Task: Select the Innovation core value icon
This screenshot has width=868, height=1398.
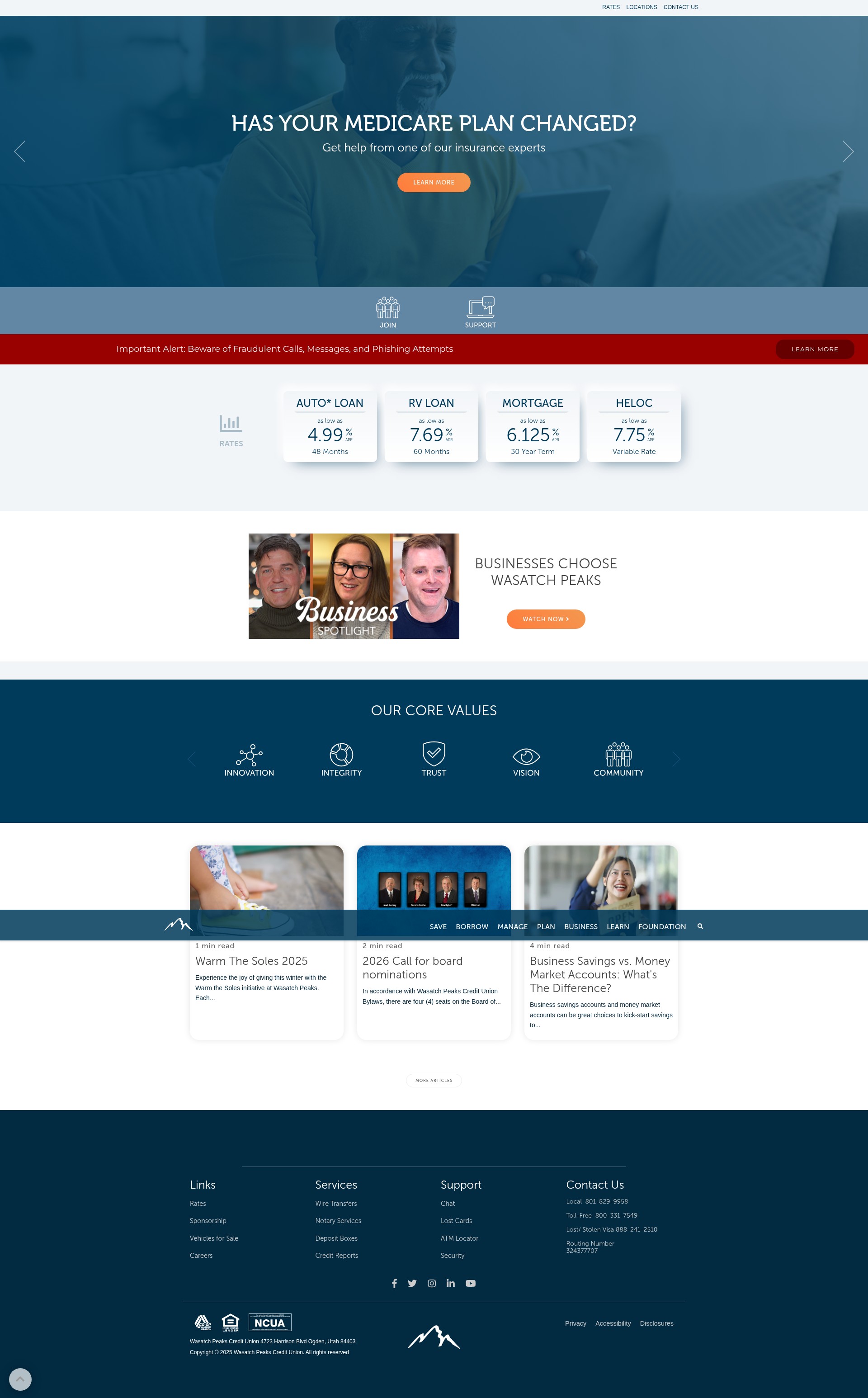Action: [x=249, y=755]
